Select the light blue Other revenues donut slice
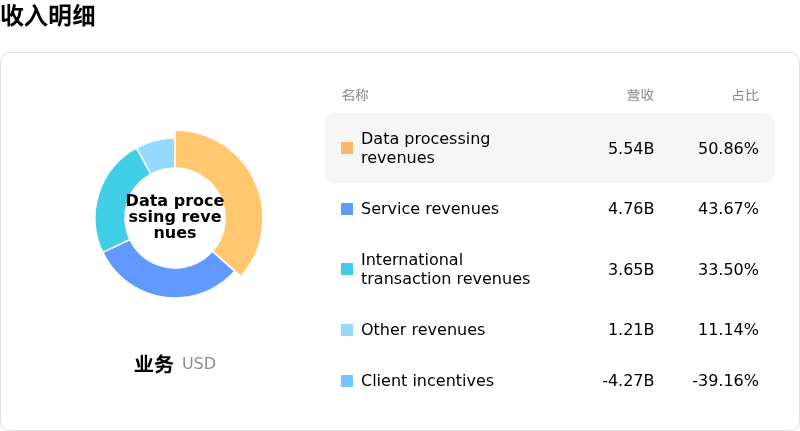The height and width of the screenshot is (431, 800). point(158,152)
